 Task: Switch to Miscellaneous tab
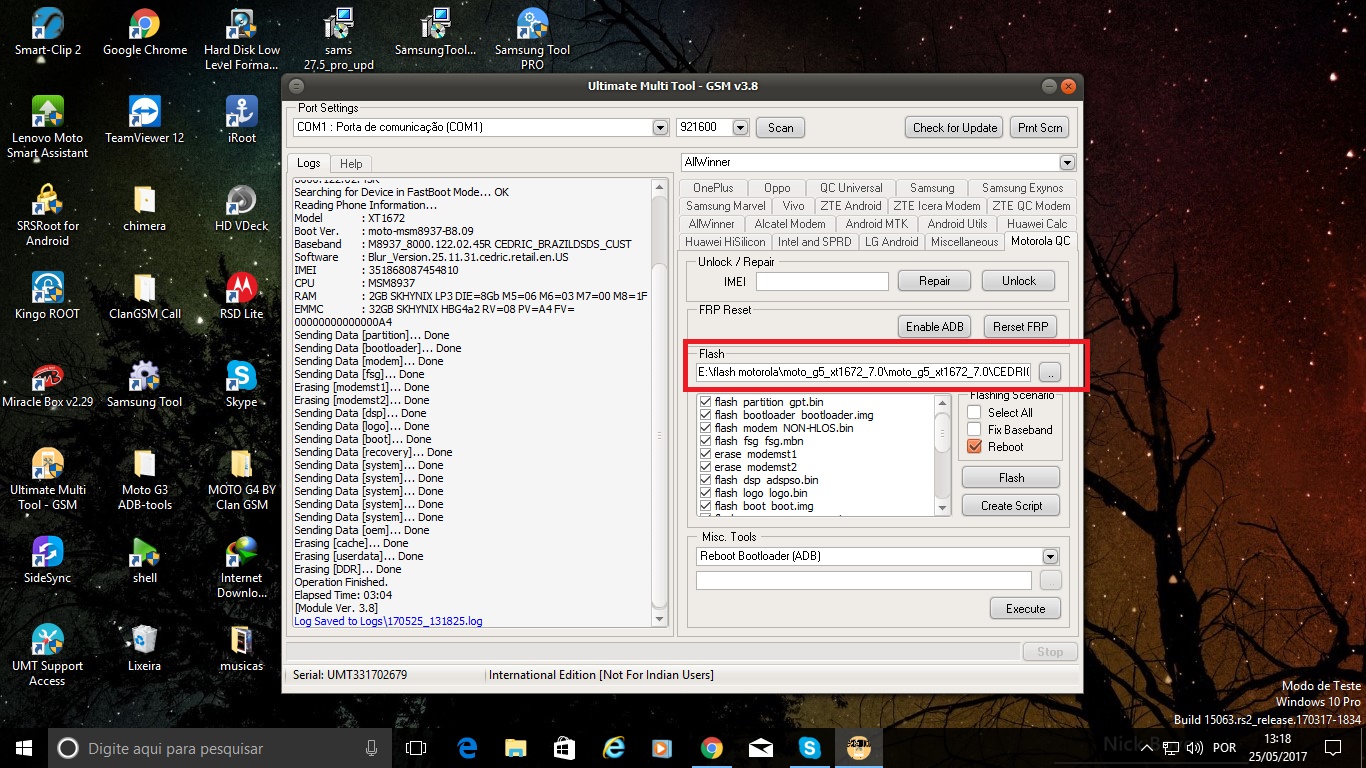[964, 242]
